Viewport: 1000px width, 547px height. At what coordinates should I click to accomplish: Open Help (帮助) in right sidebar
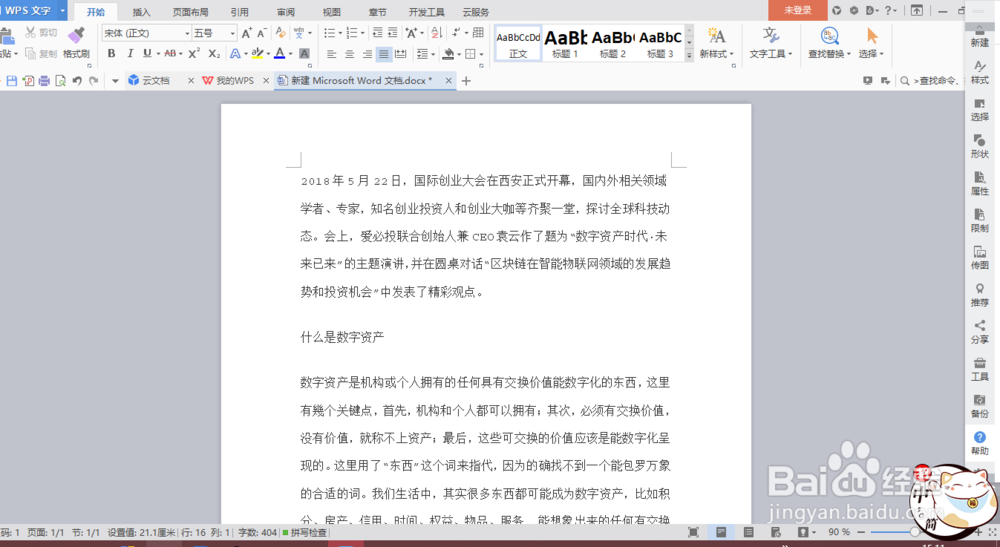[980, 443]
